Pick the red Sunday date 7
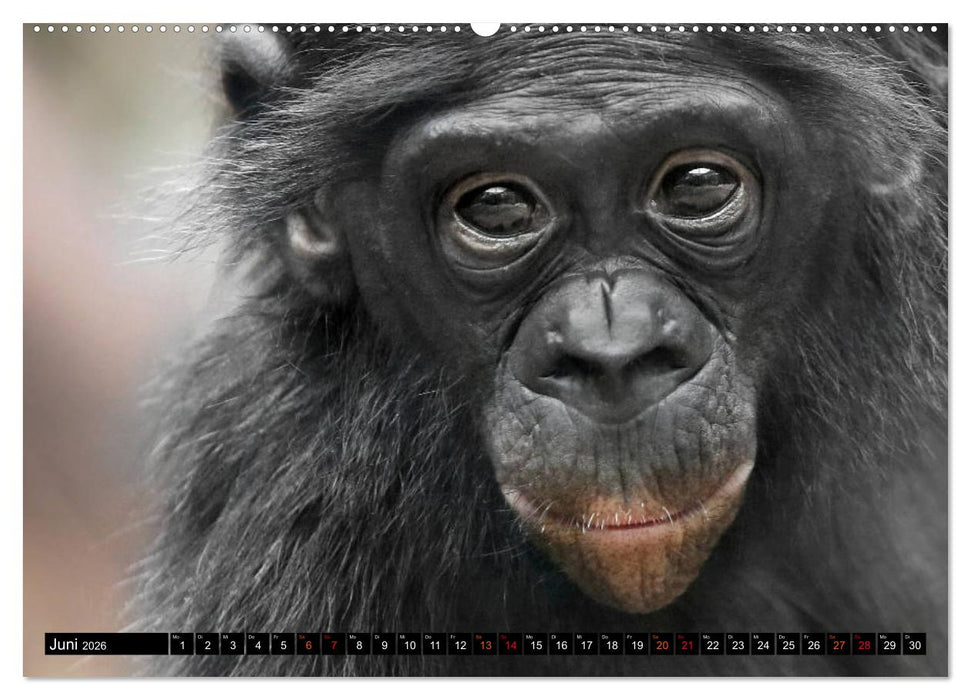971x700 pixels. pyautogui.click(x=333, y=645)
